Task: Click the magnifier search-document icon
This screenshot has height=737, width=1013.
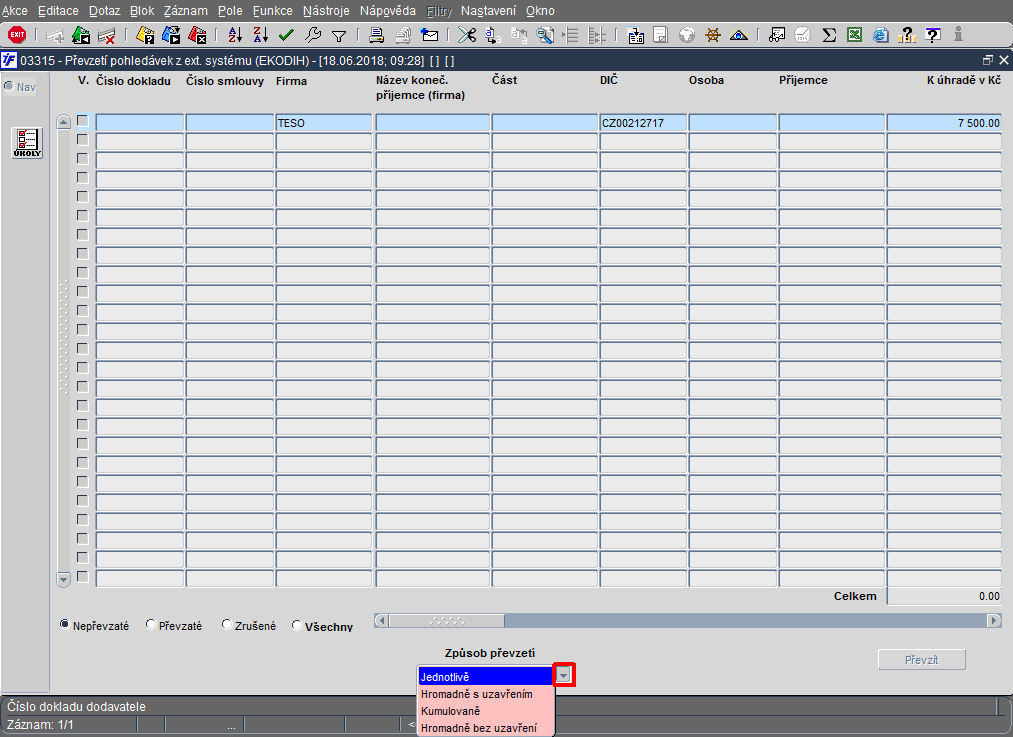Action: [545, 35]
